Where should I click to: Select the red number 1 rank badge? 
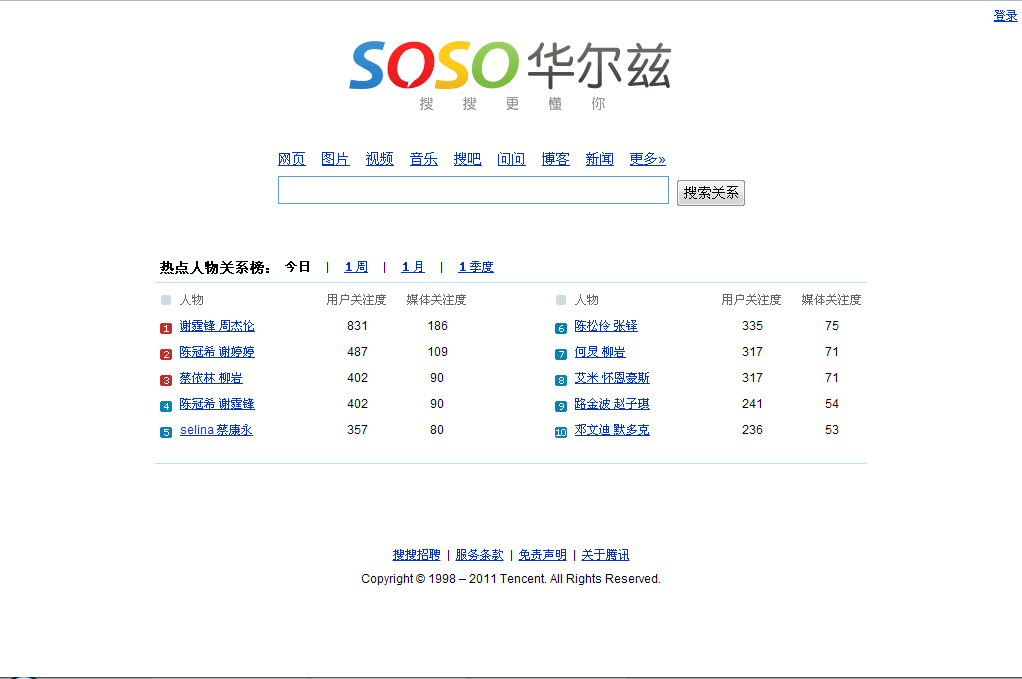[165, 328]
